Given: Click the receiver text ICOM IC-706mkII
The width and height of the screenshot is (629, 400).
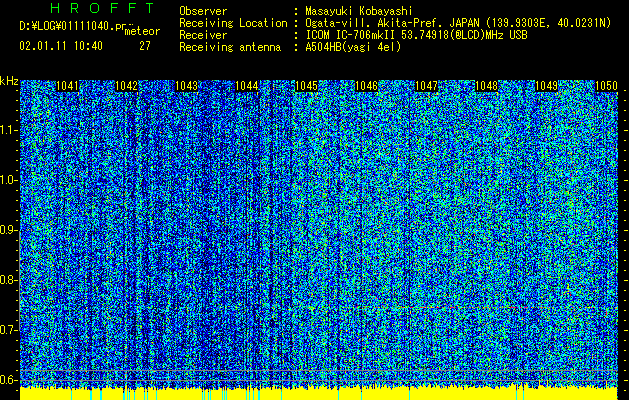Looking at the screenshot, I should tap(351, 35).
